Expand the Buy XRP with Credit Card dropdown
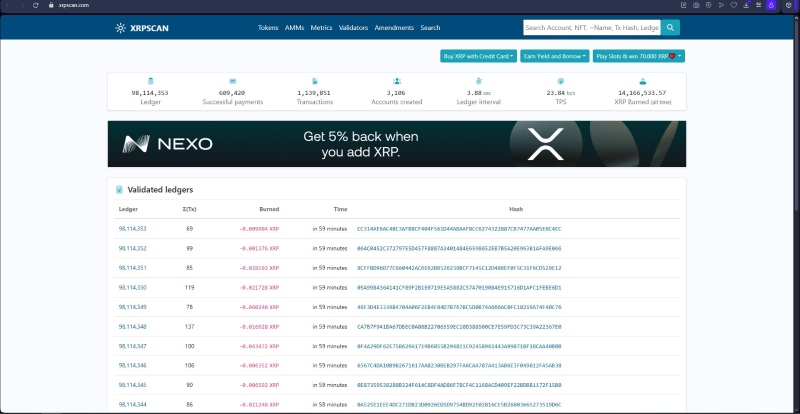The image size is (800, 414). (479, 56)
